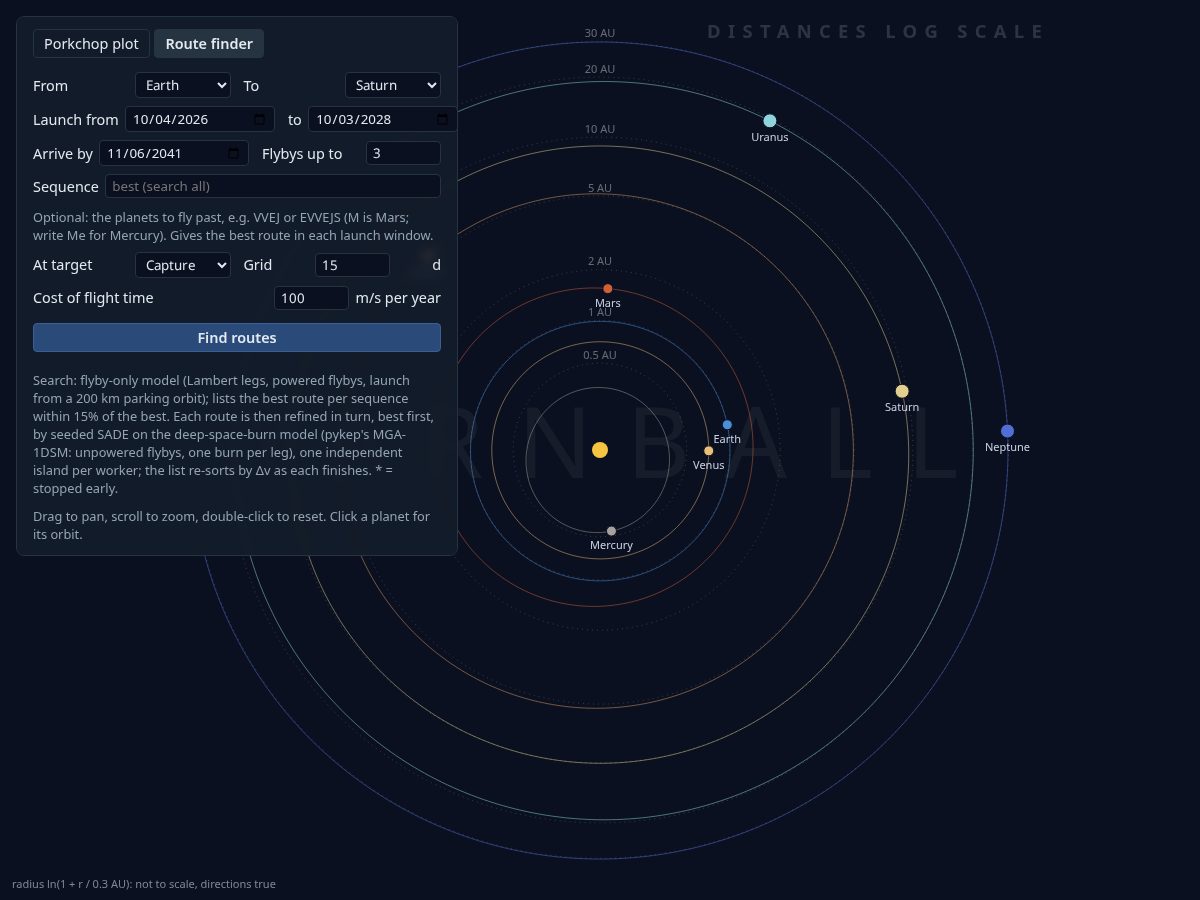Select the Venus planet marker
The height and width of the screenshot is (900, 1200).
click(x=709, y=451)
